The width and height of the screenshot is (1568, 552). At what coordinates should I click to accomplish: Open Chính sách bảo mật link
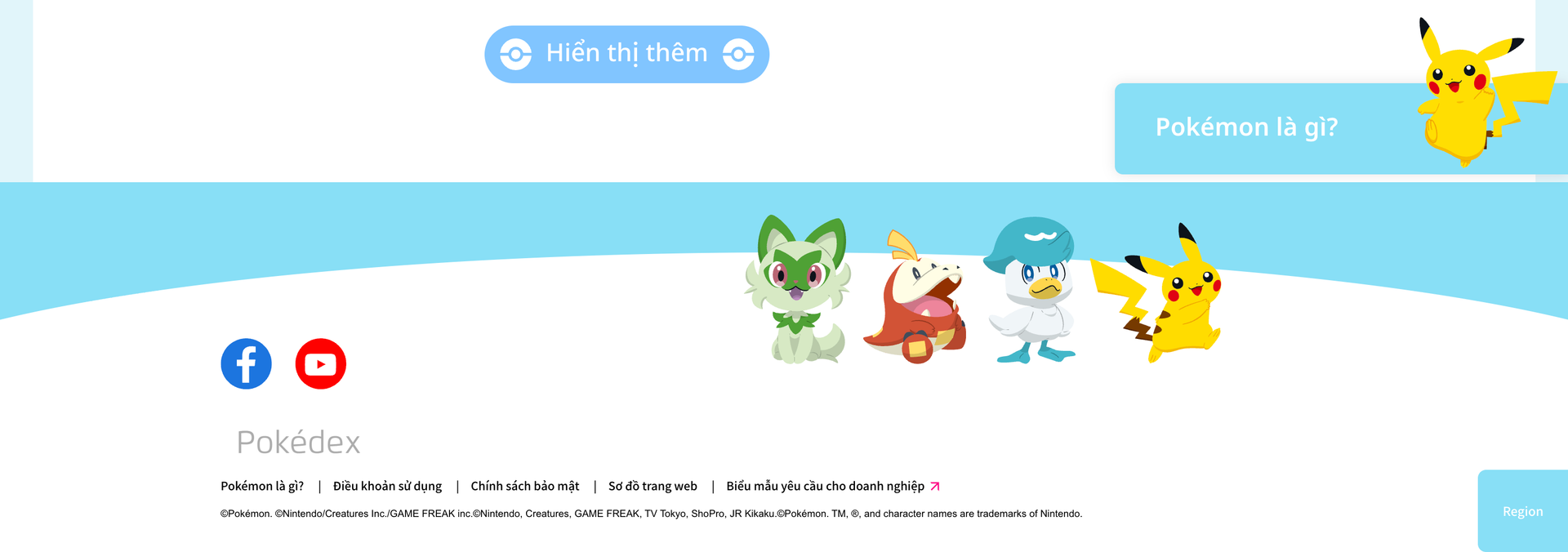point(525,486)
